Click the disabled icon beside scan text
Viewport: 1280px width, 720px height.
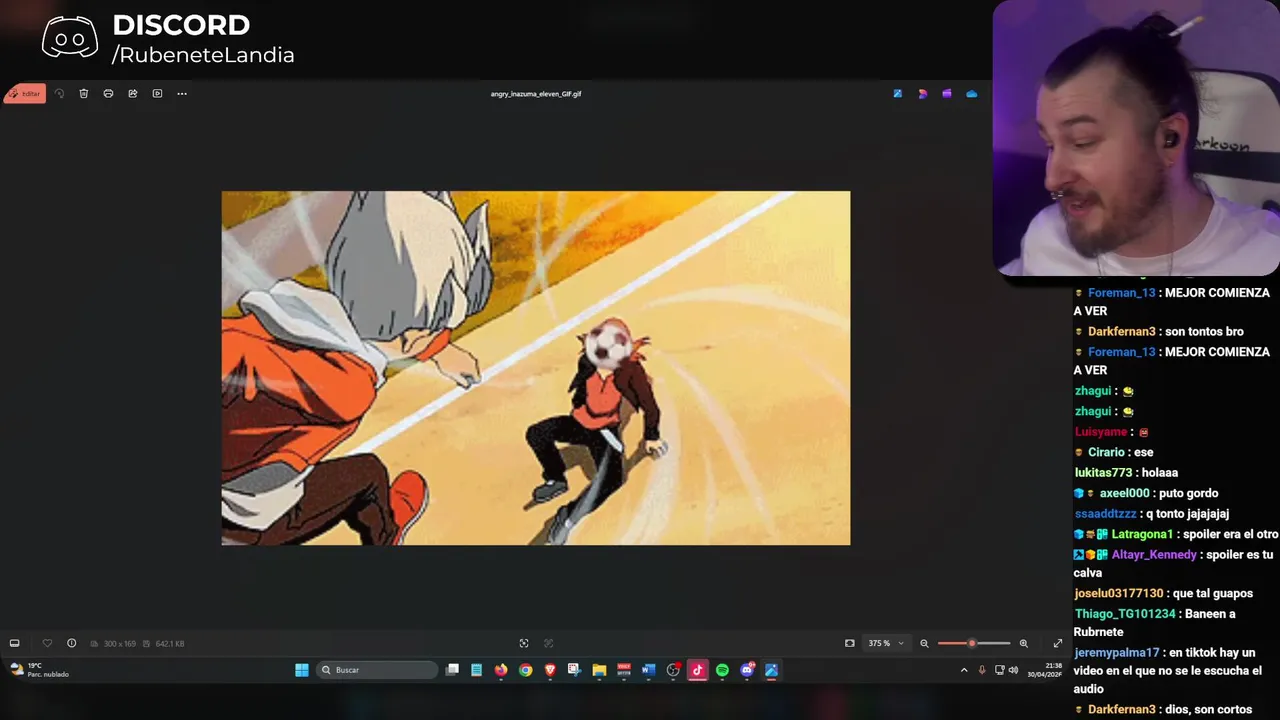coord(548,643)
